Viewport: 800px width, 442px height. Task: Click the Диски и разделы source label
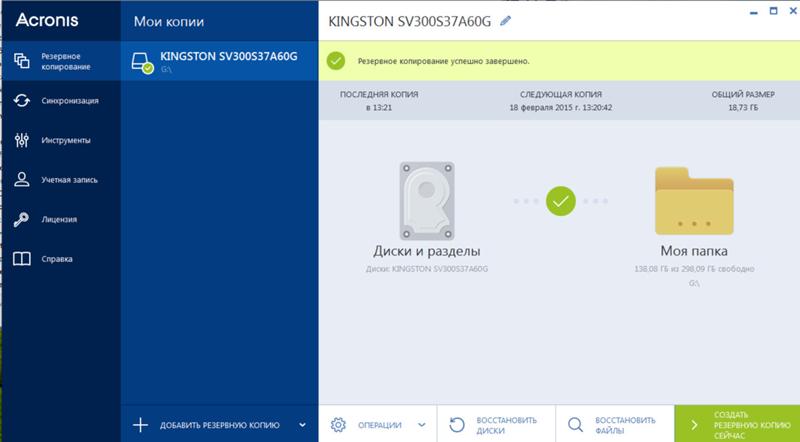(x=427, y=251)
